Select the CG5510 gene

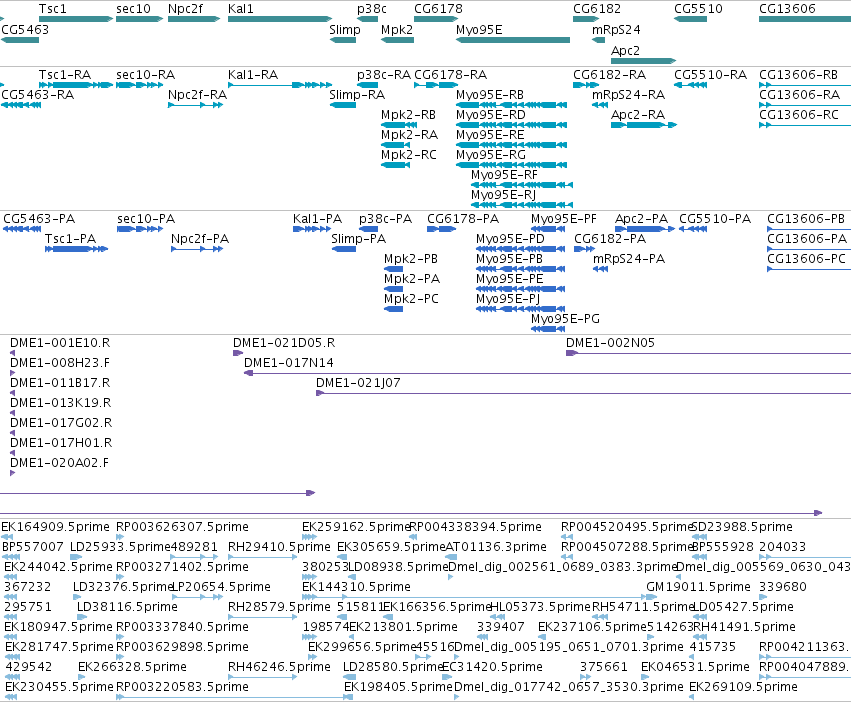(690, 19)
